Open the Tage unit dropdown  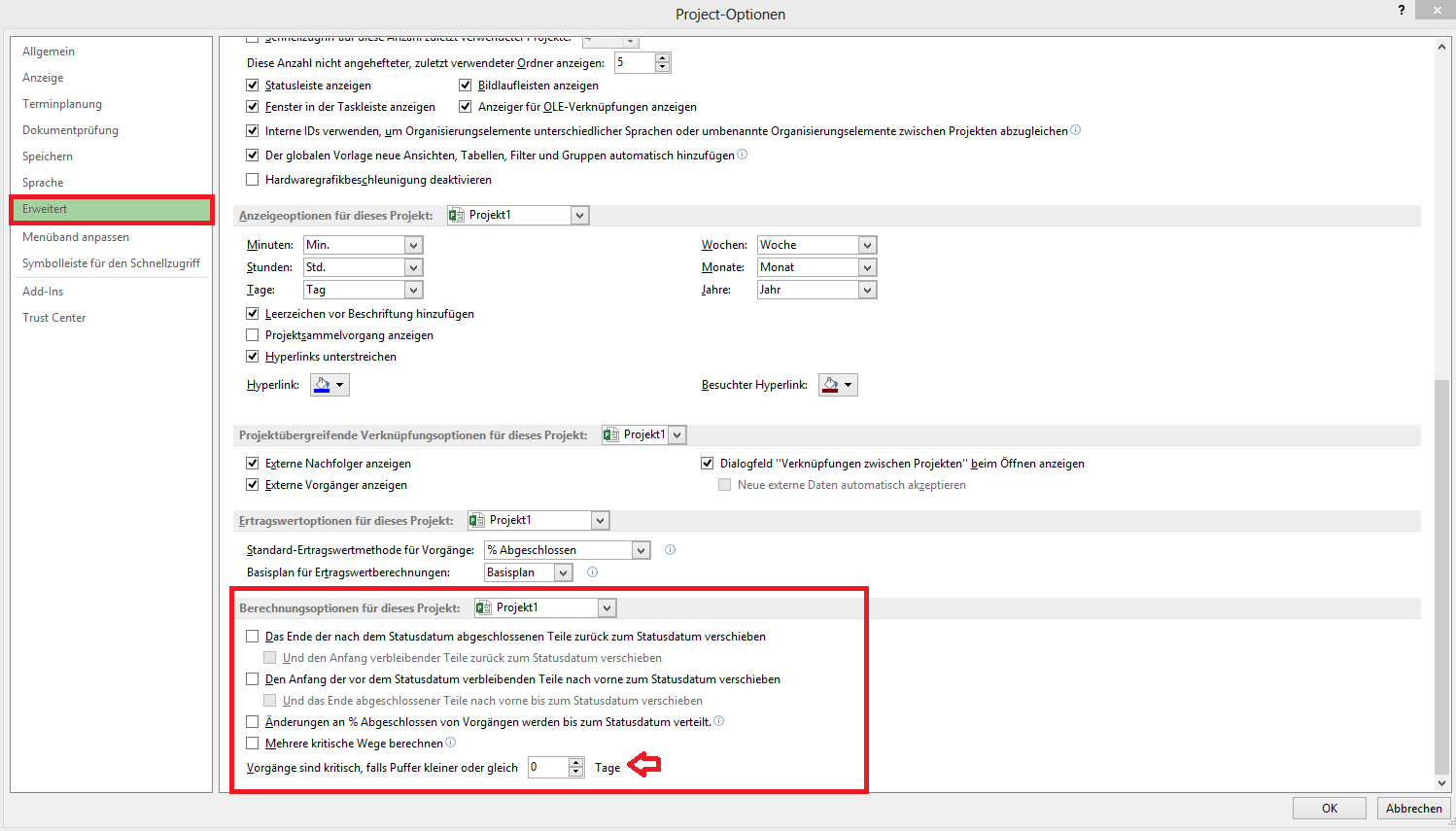point(413,290)
